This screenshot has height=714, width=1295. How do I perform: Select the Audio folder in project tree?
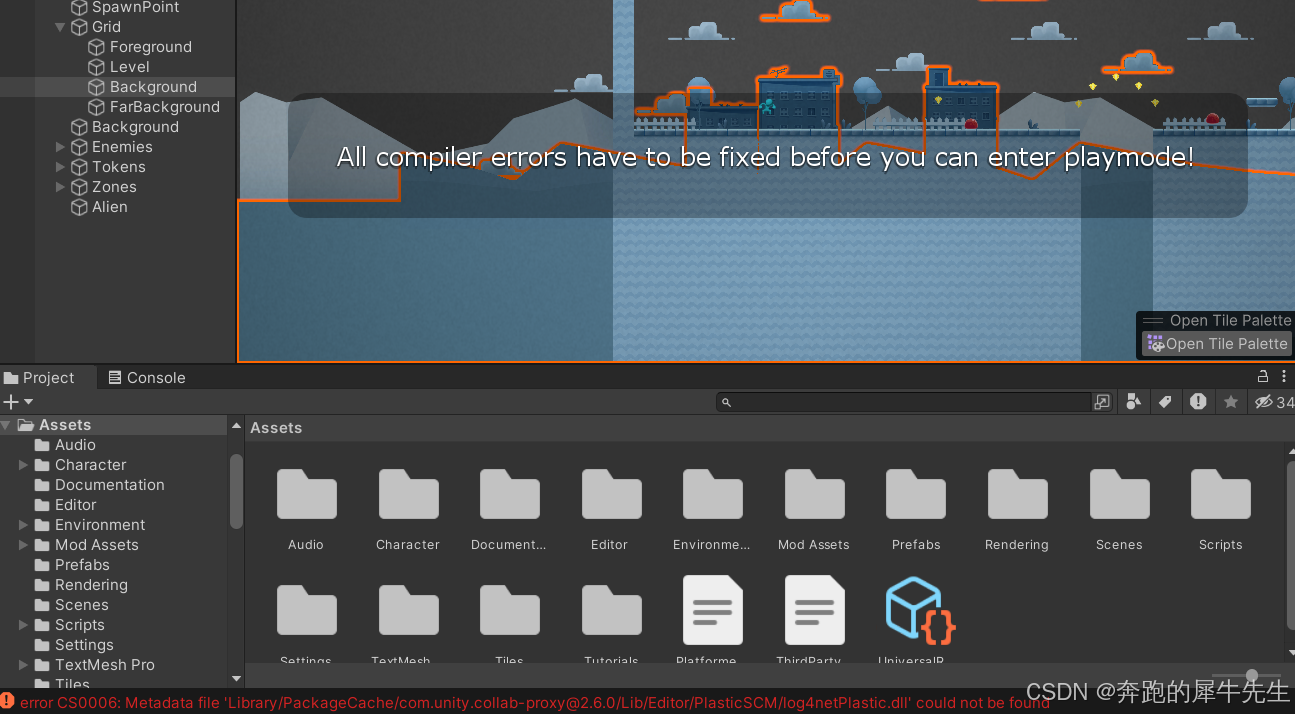pyautogui.click(x=75, y=445)
